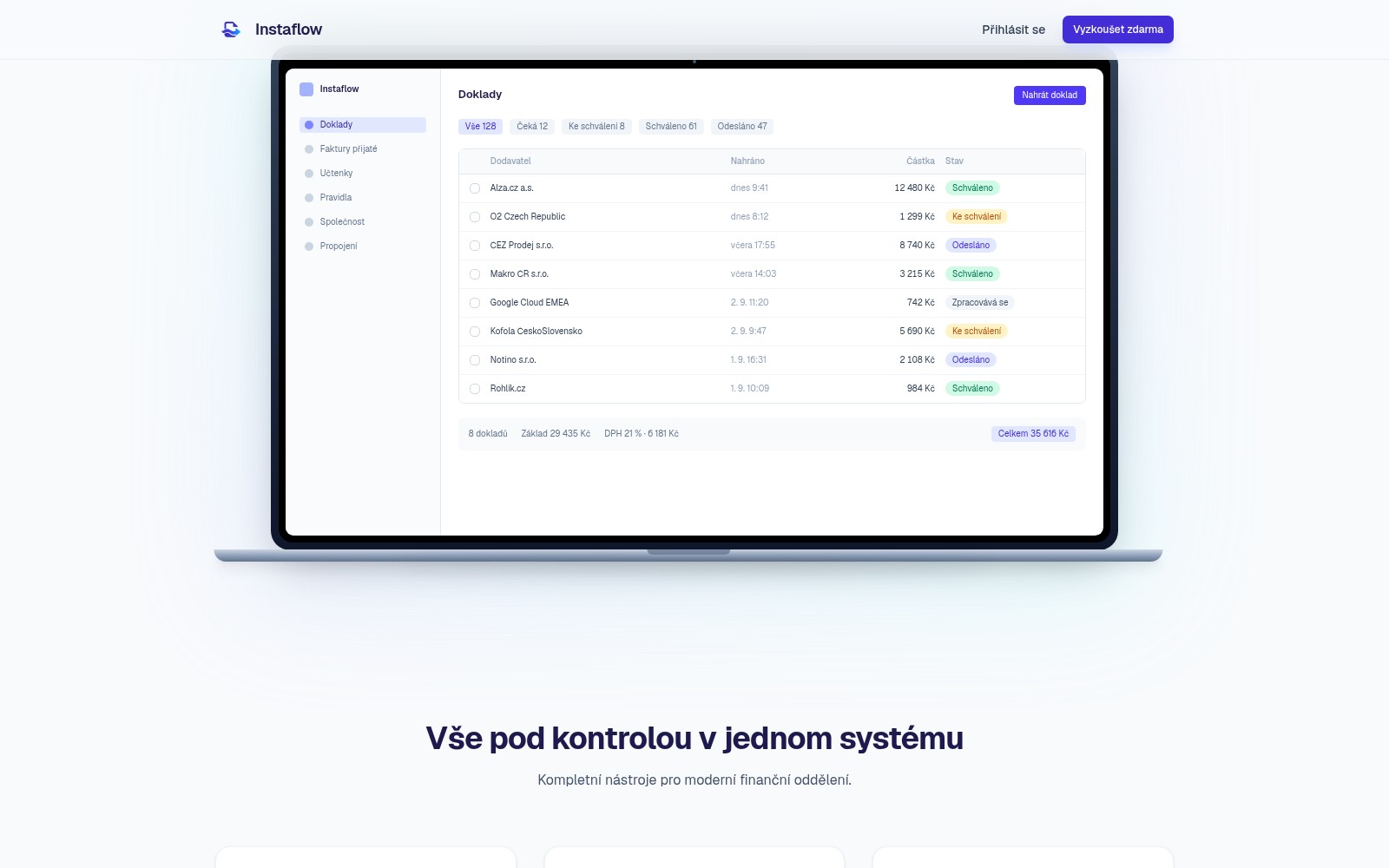Image resolution: width=1389 pixels, height=868 pixels.
Task: Select the Alza.cz a.s. row checkbox
Action: [475, 188]
